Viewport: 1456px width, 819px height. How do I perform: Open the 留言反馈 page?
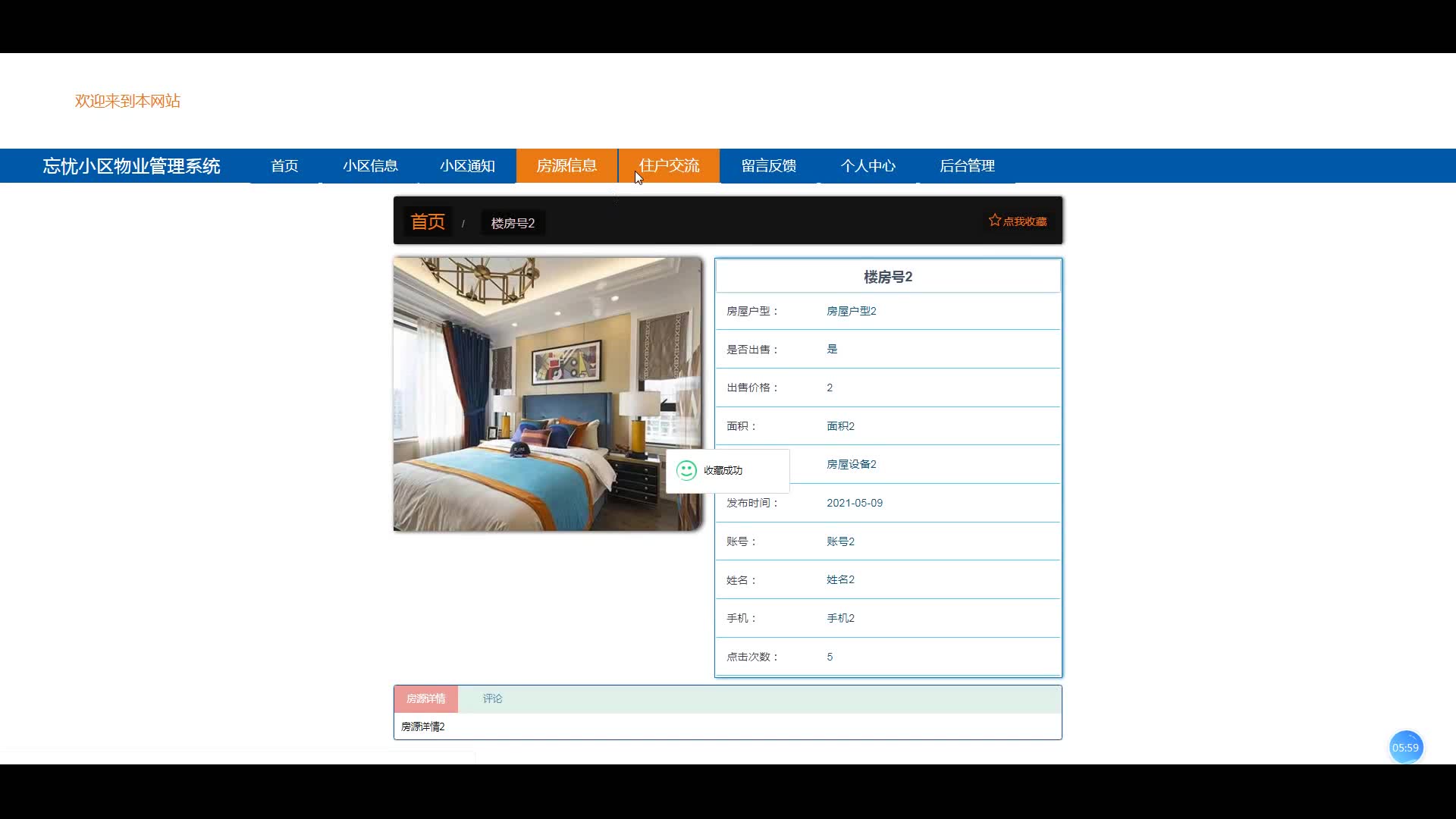(769, 166)
